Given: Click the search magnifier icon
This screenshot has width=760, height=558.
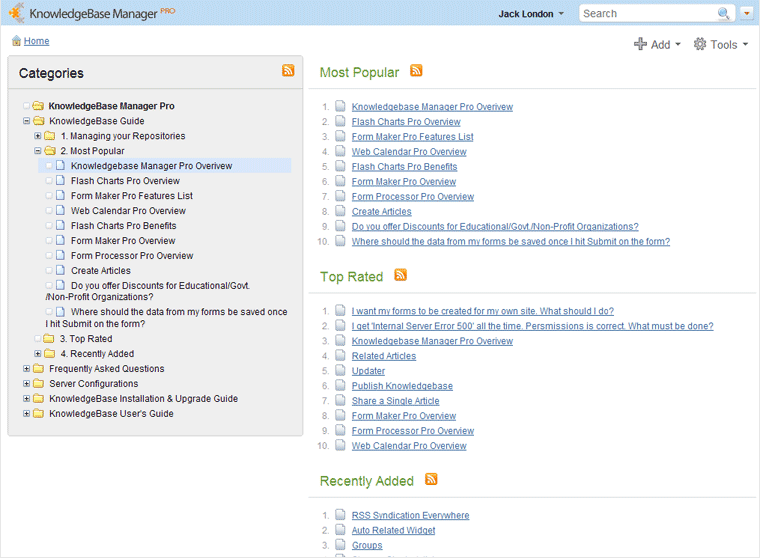Looking at the screenshot, I should pos(723,13).
